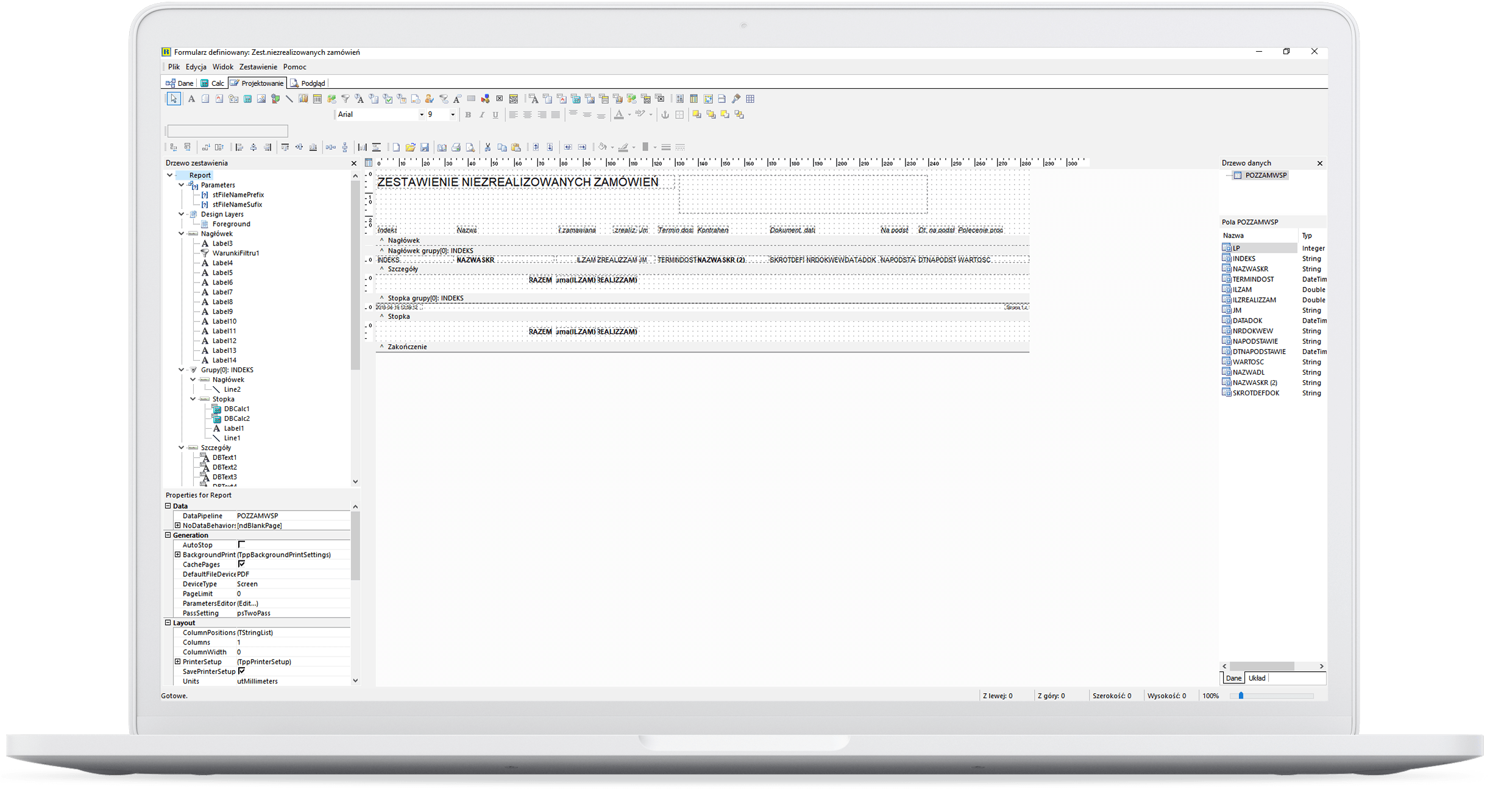Uncheck the CachePages property
Screen dimensions: 1493x812
coord(241,564)
